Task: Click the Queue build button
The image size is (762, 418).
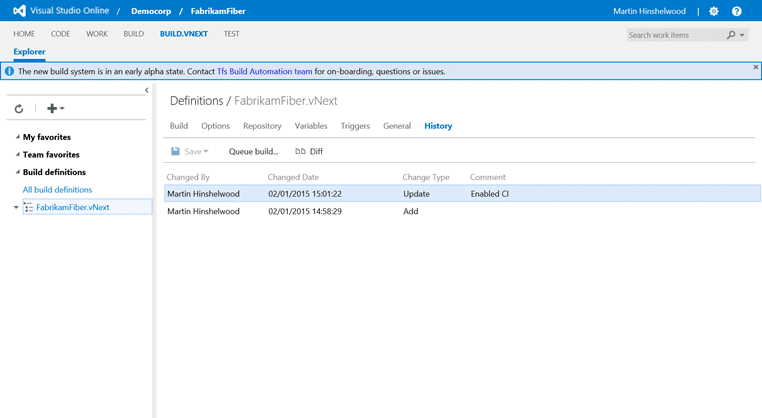Action: (253, 151)
